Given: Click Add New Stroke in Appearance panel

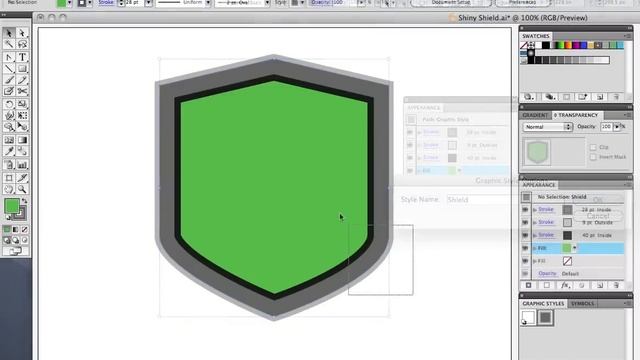Looking at the screenshot, I should click(x=529, y=285).
